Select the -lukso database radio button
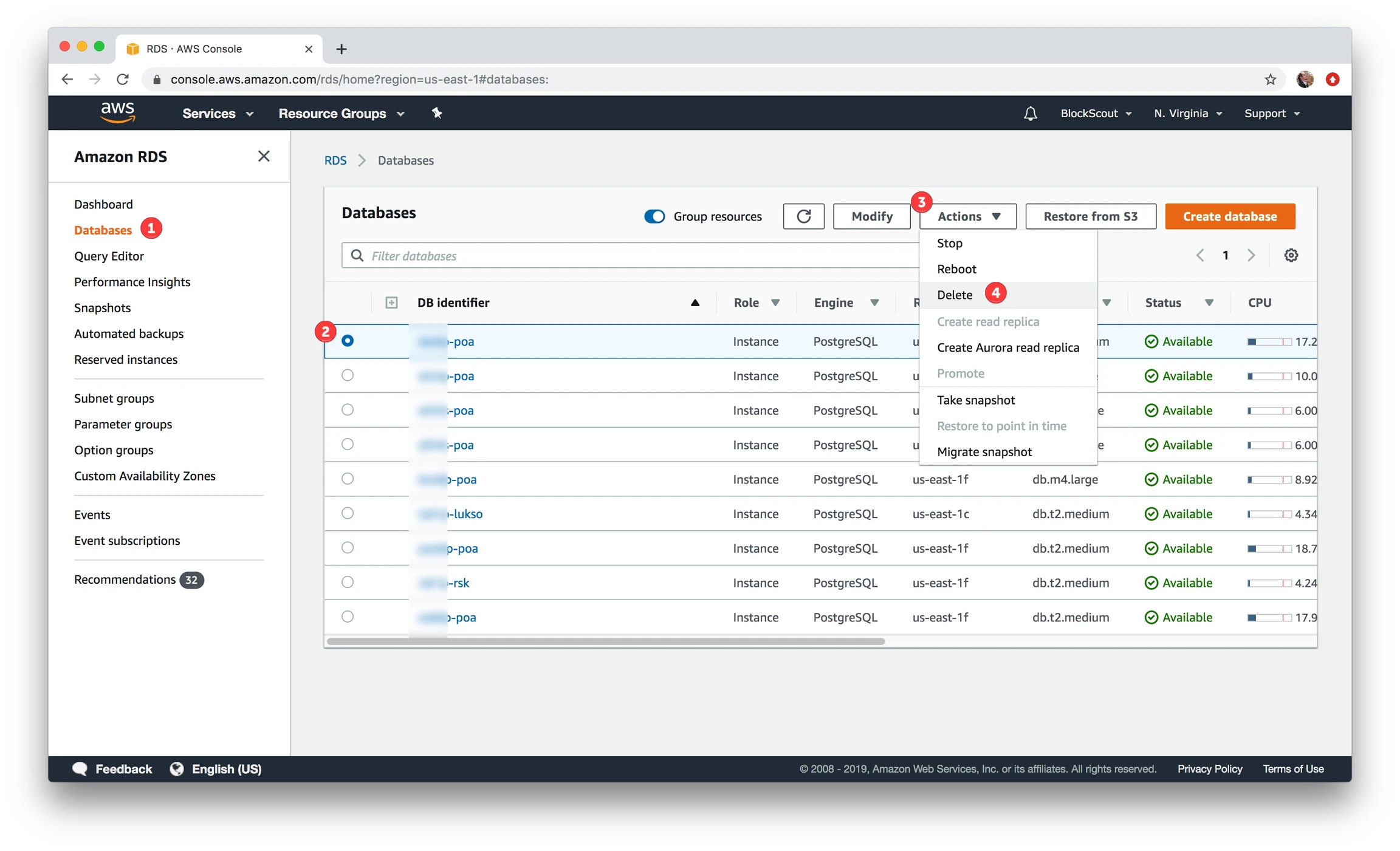This screenshot has height=851, width=1400. 347,513
